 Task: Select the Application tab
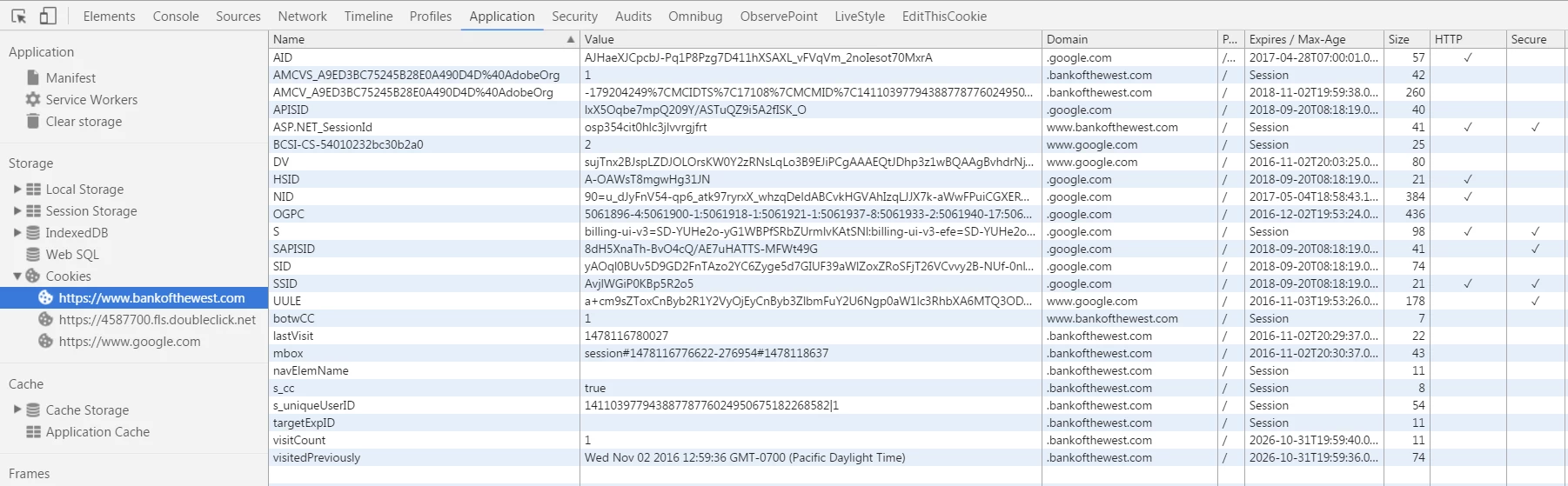click(x=502, y=16)
